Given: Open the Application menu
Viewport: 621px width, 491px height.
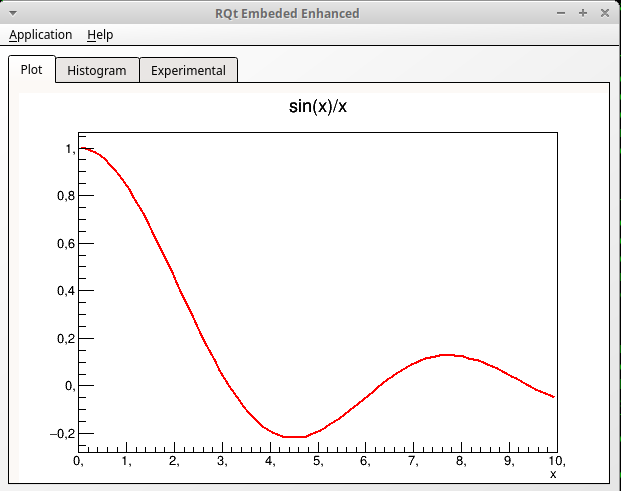Looking at the screenshot, I should click(x=40, y=35).
